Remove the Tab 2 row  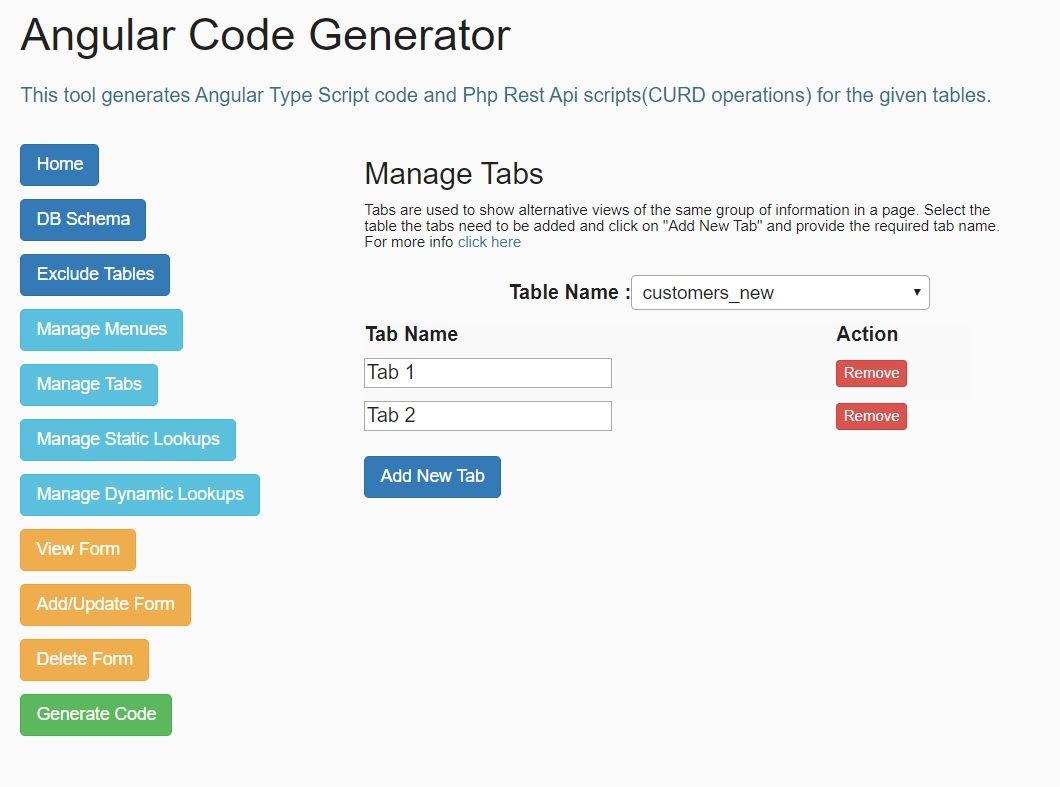coord(871,416)
